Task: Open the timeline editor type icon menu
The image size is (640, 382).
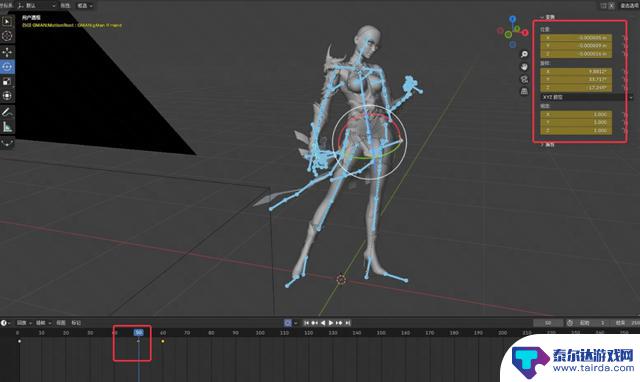Action: pyautogui.click(x=5, y=323)
